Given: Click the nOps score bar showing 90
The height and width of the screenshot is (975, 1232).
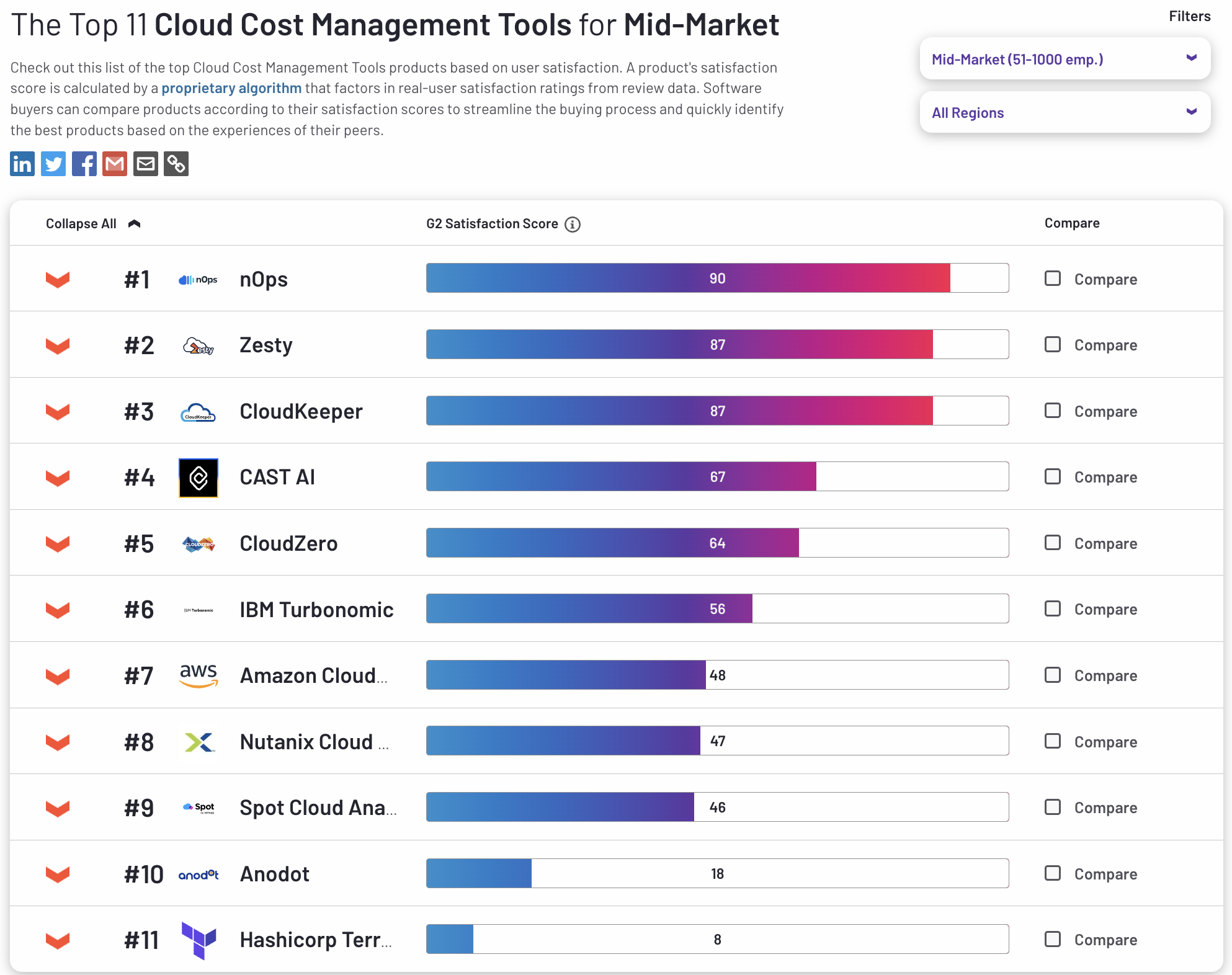Looking at the screenshot, I should click(x=716, y=278).
